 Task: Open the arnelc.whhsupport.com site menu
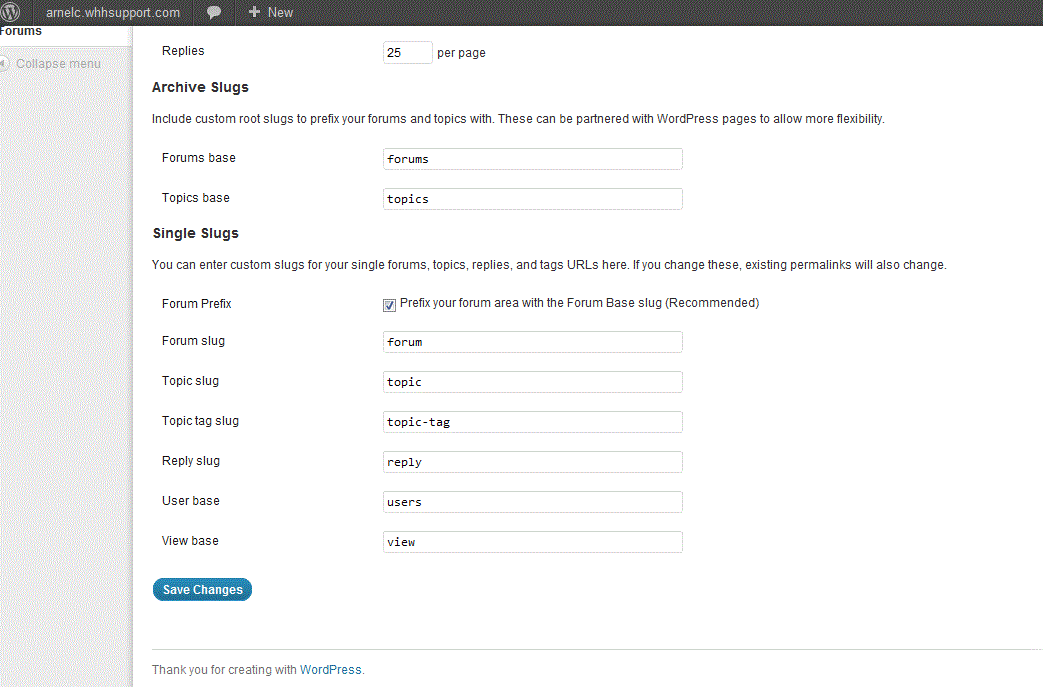(x=112, y=13)
